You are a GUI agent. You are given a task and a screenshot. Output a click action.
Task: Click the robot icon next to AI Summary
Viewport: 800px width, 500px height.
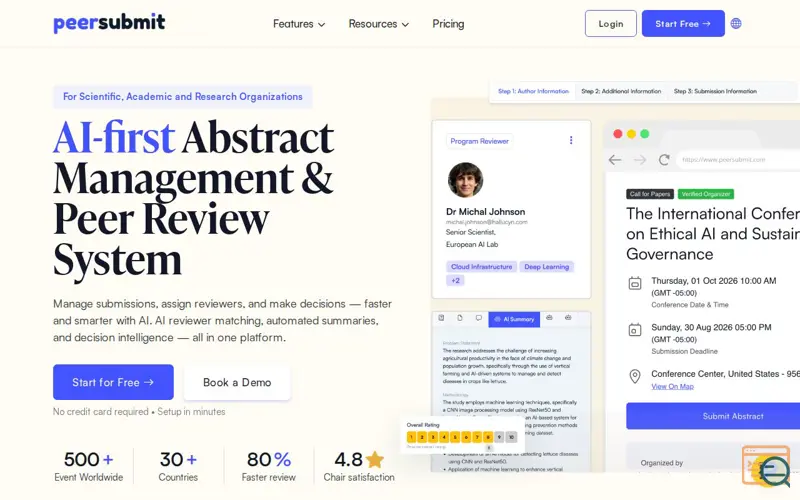click(x=549, y=317)
